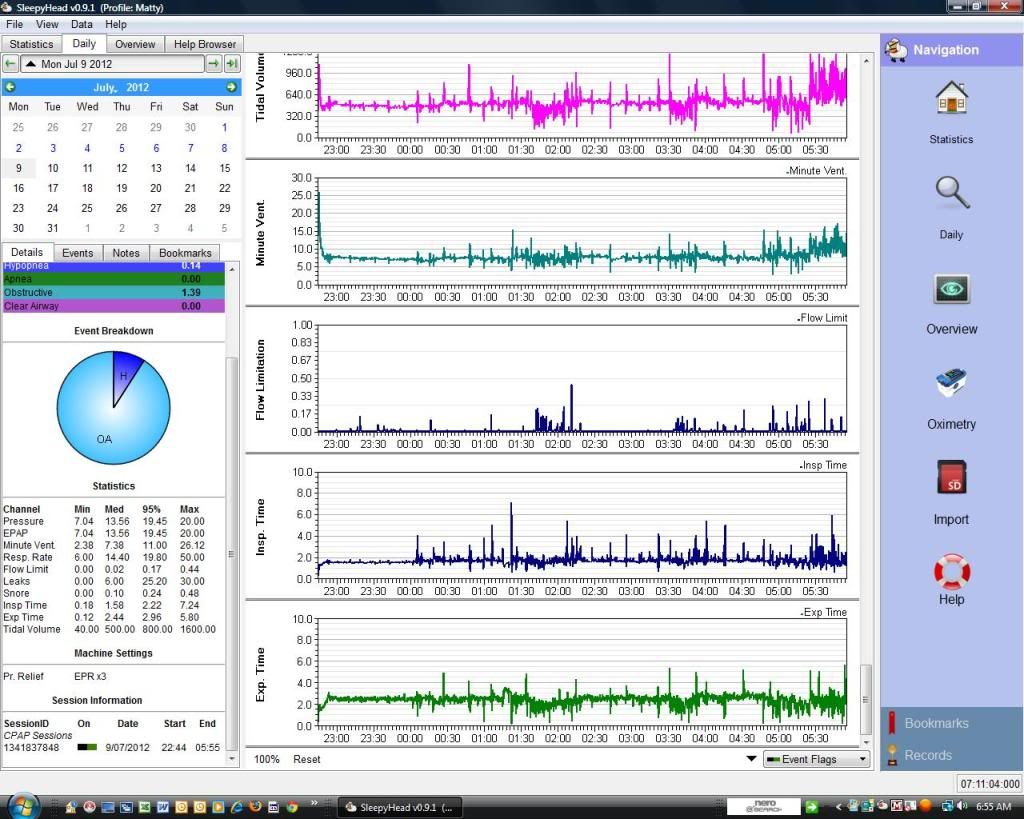Switch to the Statistics tab
Image resolution: width=1024 pixels, height=819 pixels.
point(31,44)
